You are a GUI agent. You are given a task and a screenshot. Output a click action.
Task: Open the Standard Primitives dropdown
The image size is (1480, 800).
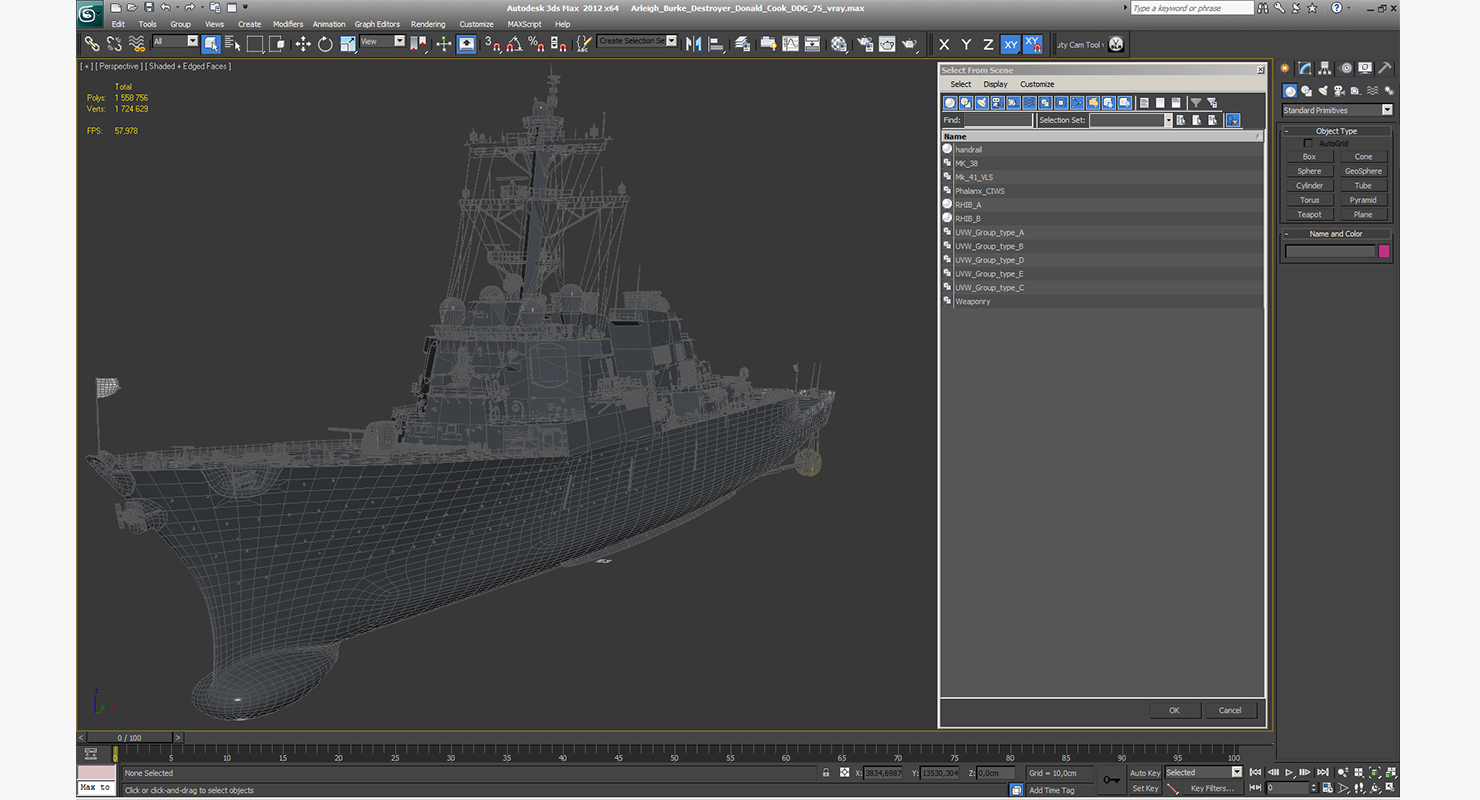pyautogui.click(x=1337, y=110)
